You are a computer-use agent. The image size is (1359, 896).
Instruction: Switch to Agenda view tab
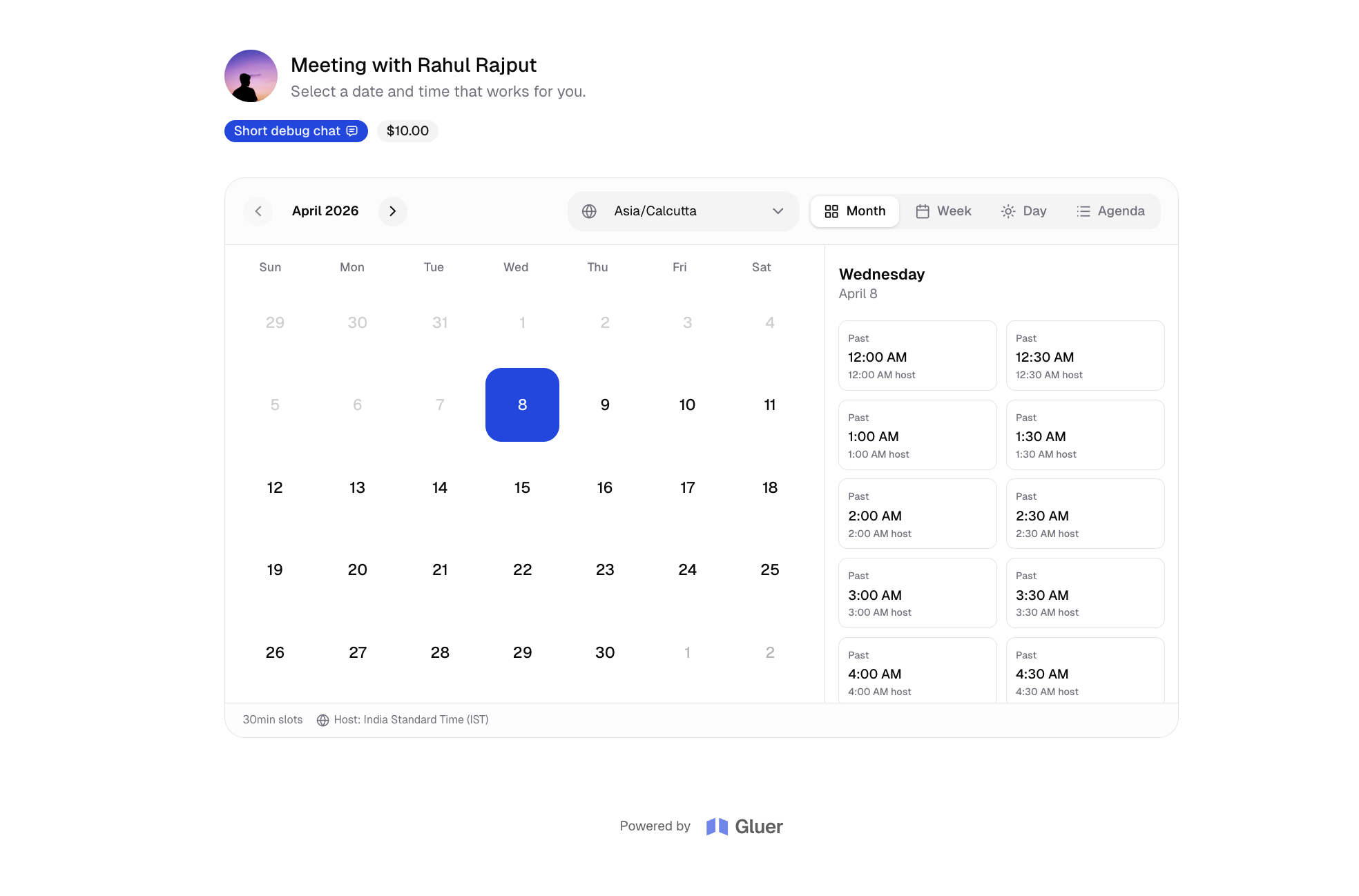[x=1110, y=211]
